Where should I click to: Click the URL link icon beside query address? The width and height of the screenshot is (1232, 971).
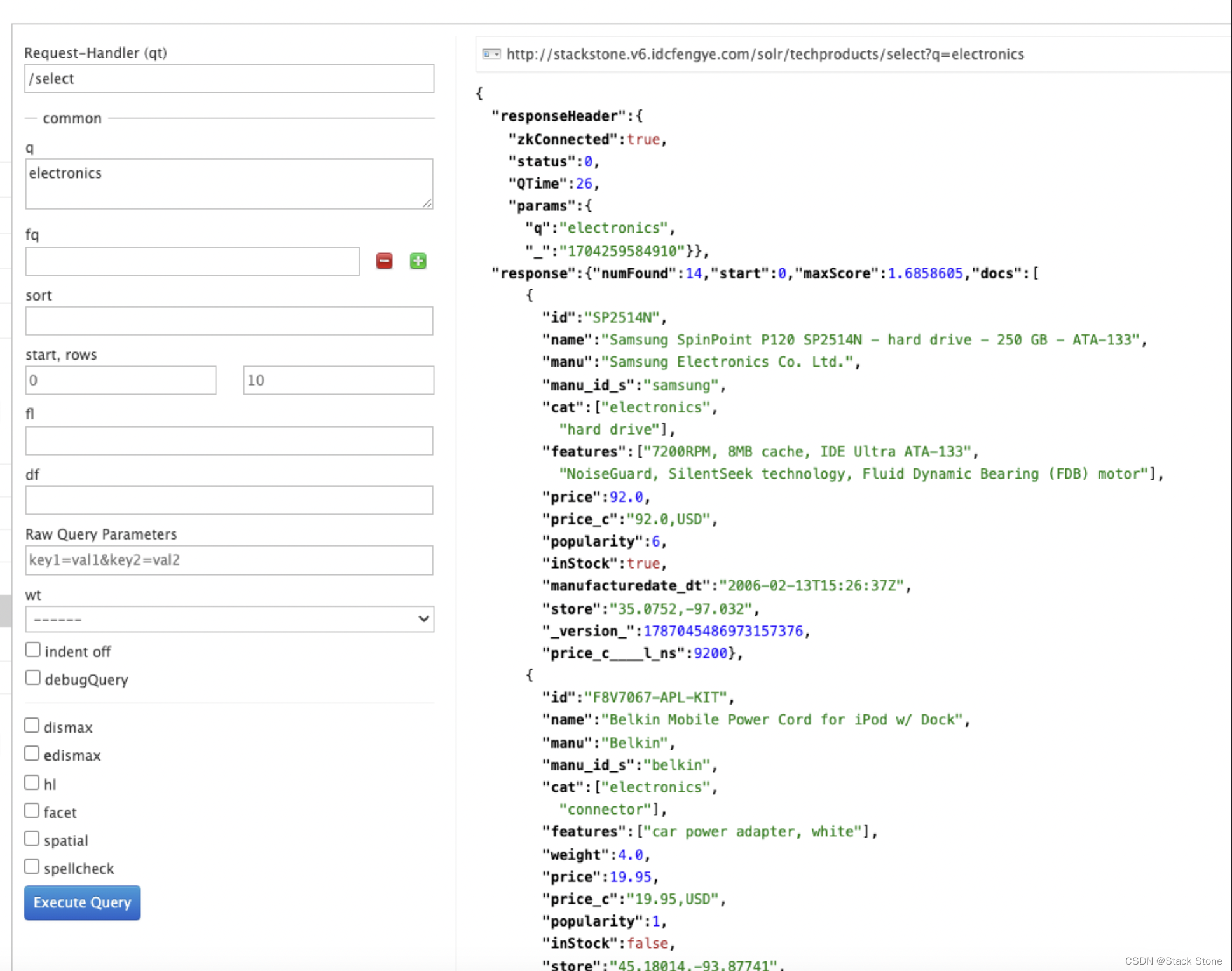(491, 54)
